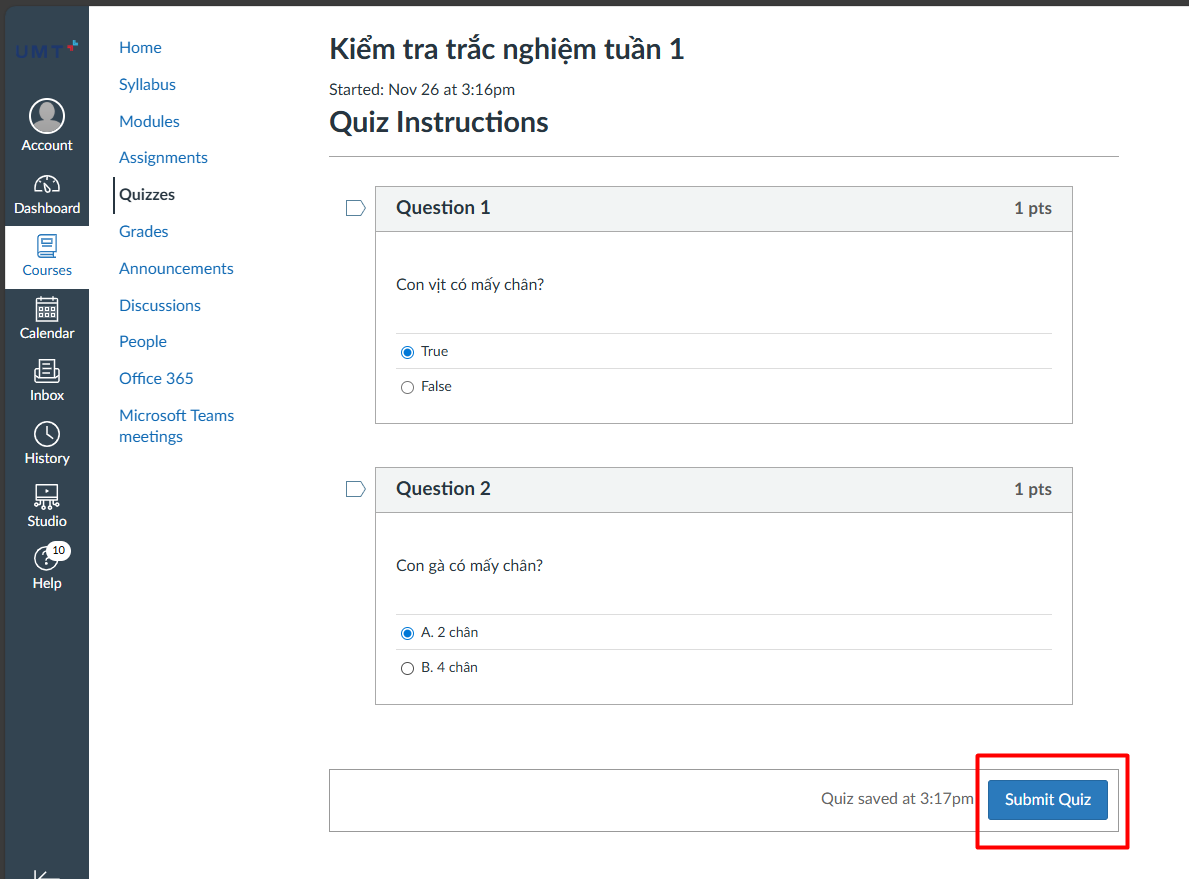Open the History clock icon

coord(47,435)
